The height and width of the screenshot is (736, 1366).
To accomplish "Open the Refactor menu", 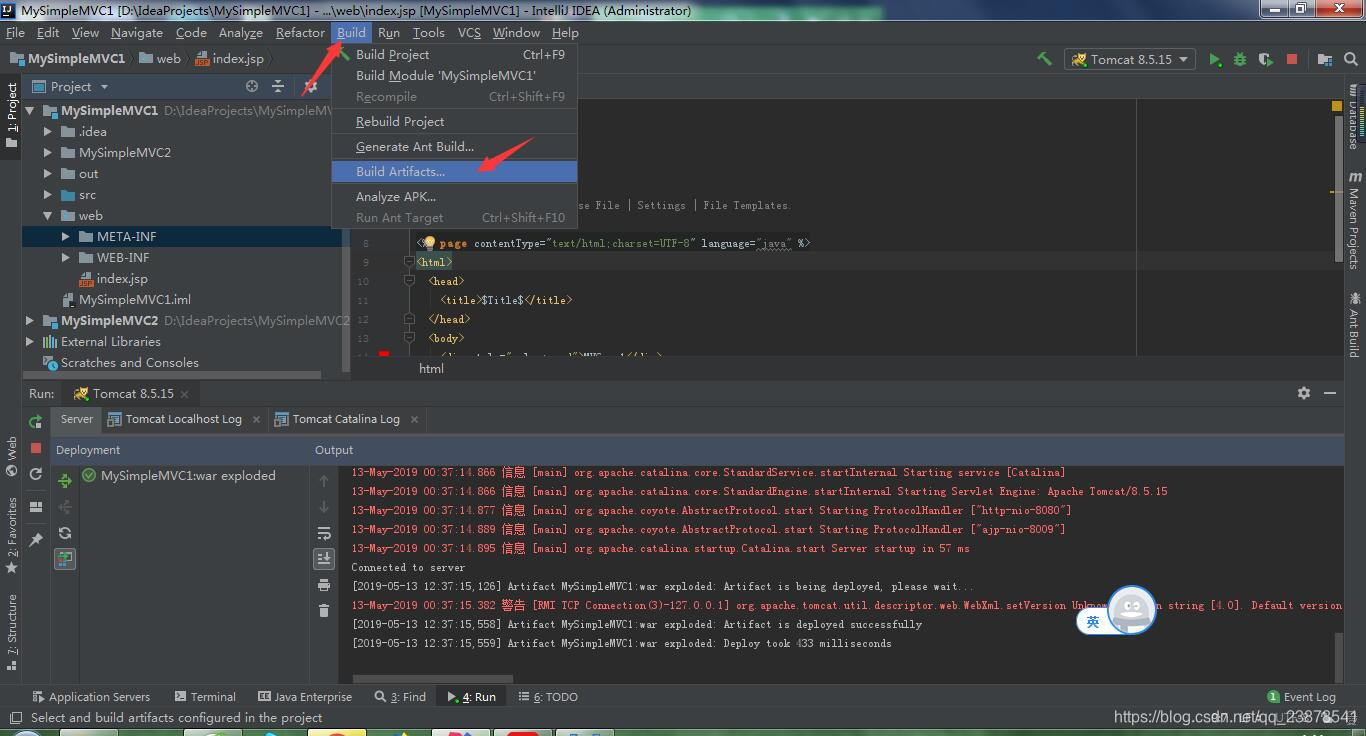I will click(300, 32).
